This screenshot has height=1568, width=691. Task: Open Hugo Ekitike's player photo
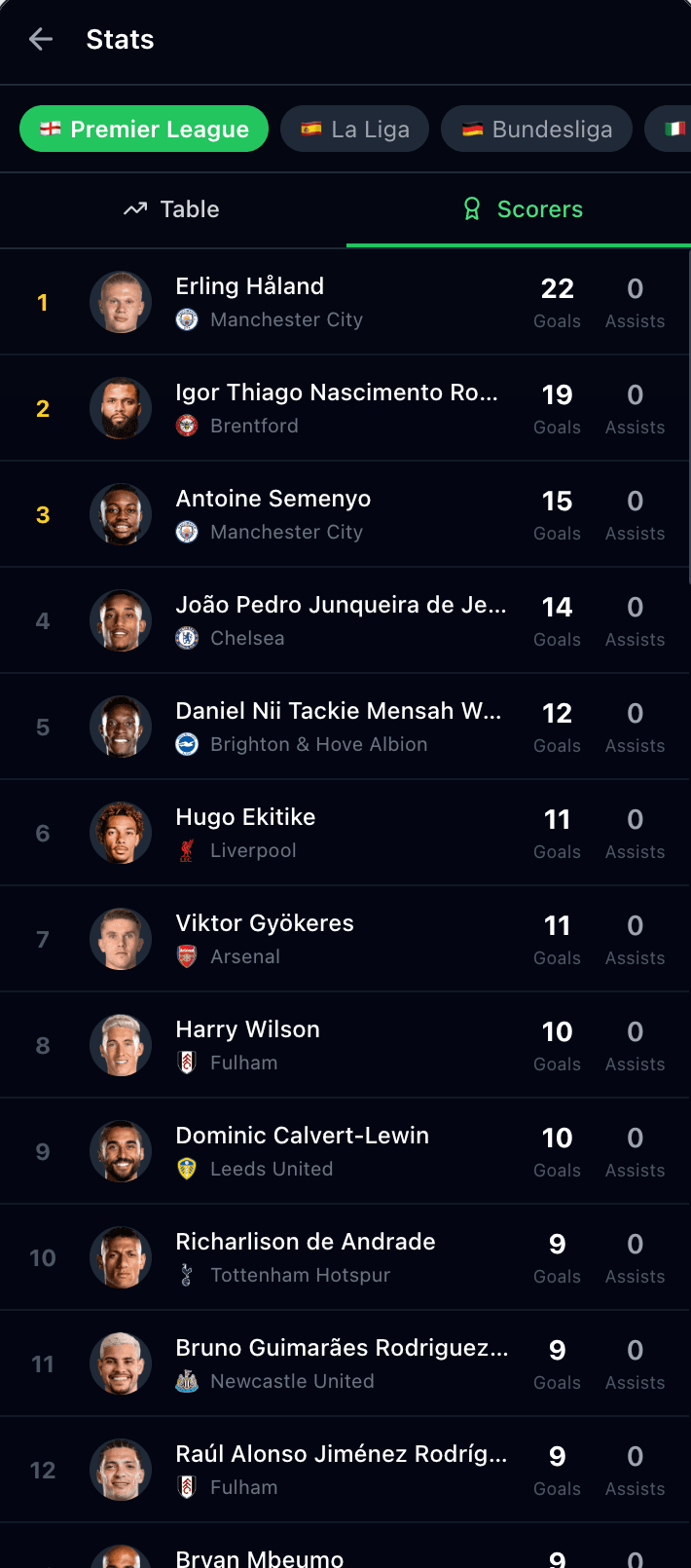click(x=121, y=833)
